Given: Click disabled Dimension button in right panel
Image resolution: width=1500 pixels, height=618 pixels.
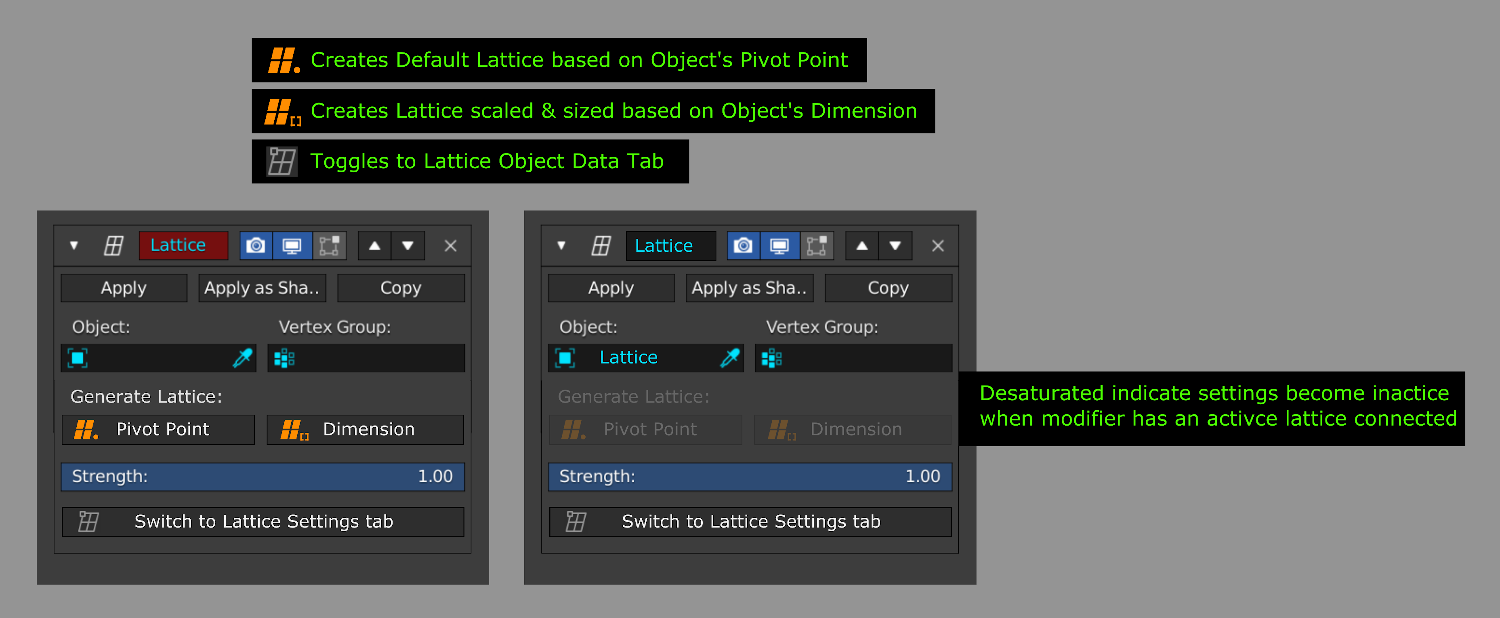Looking at the screenshot, I should 852,430.
